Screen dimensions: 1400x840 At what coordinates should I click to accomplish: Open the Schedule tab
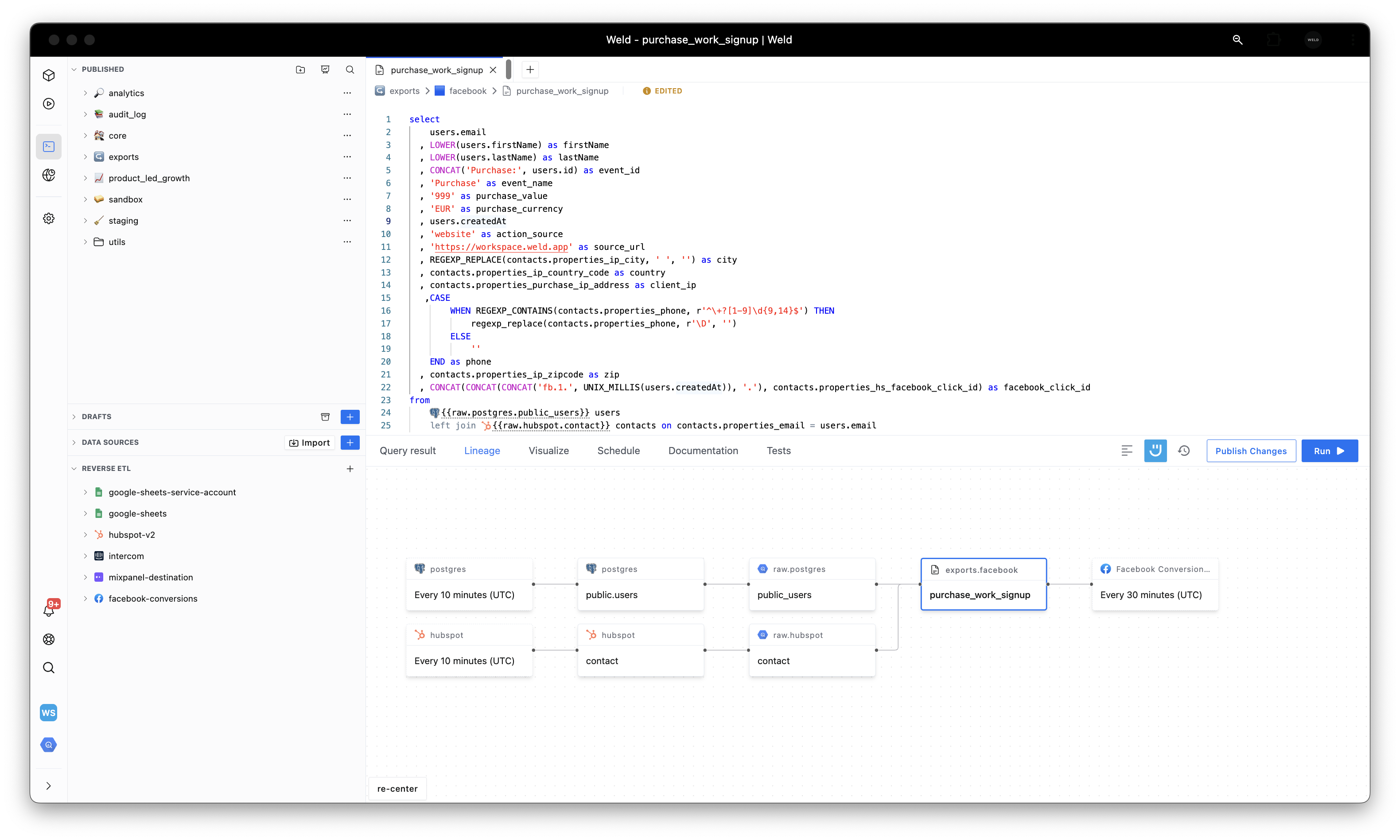tap(618, 451)
